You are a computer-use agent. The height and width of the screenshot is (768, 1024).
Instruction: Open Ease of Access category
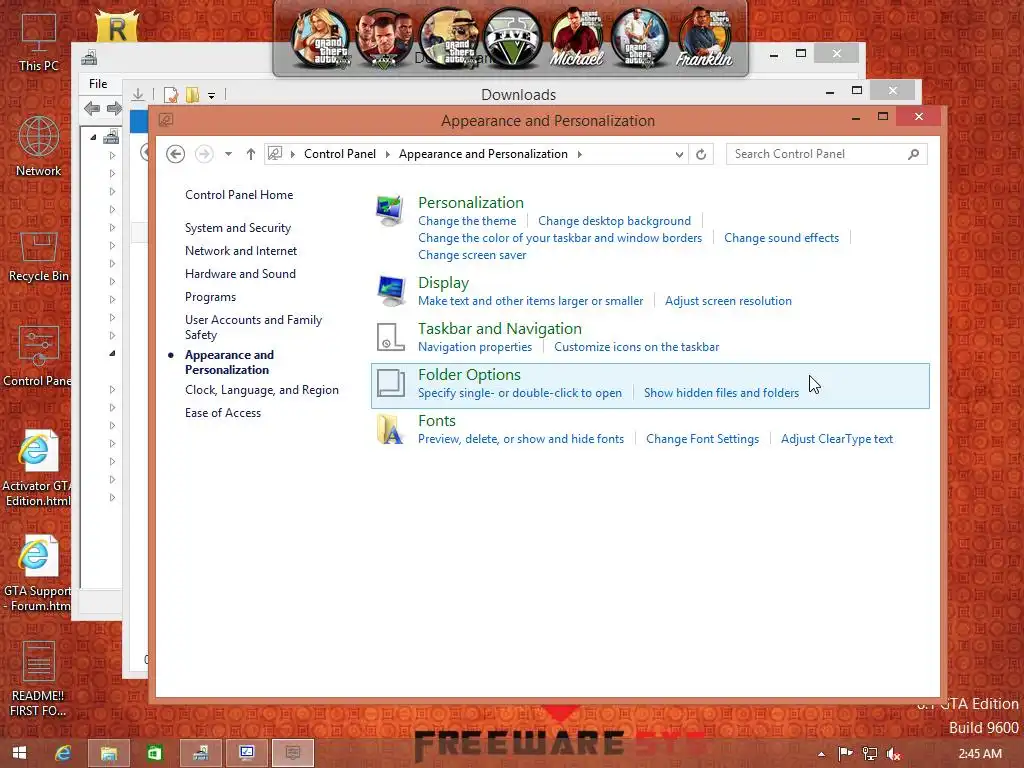[223, 413]
